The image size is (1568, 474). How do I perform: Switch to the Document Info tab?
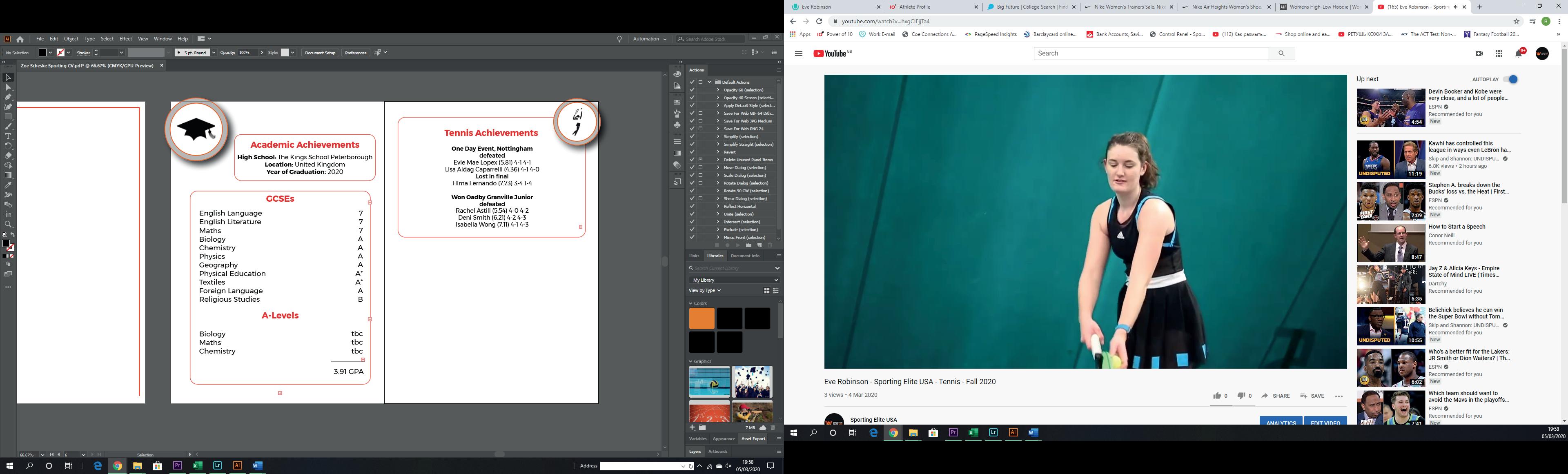pyautogui.click(x=745, y=256)
